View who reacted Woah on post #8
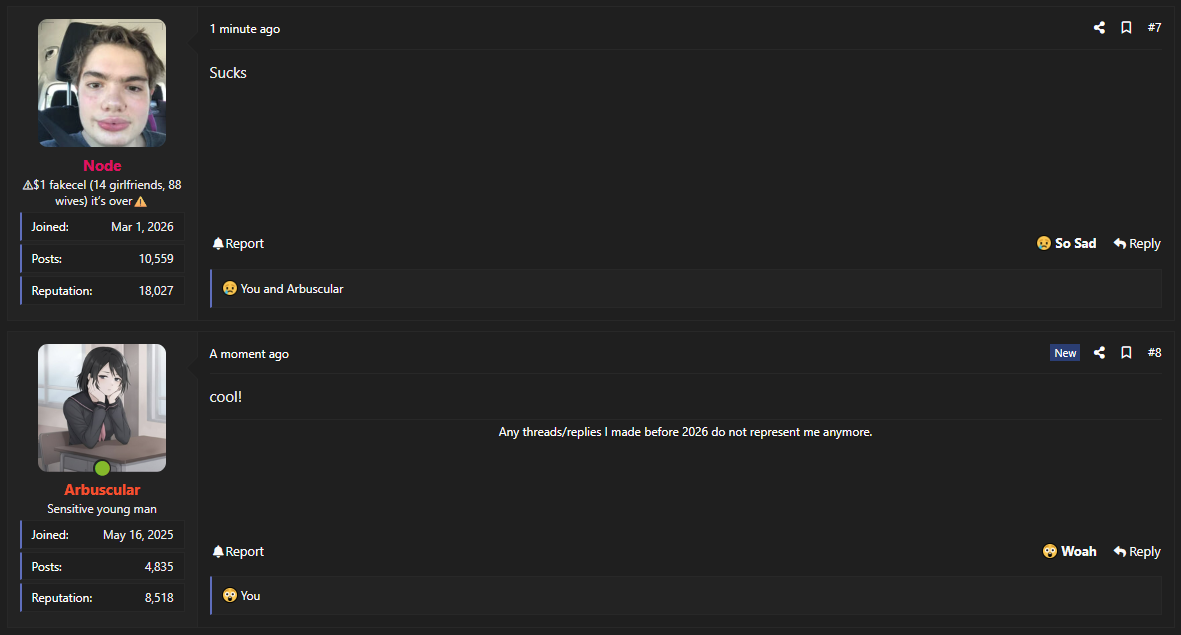This screenshot has height=635, width=1181. [250, 596]
